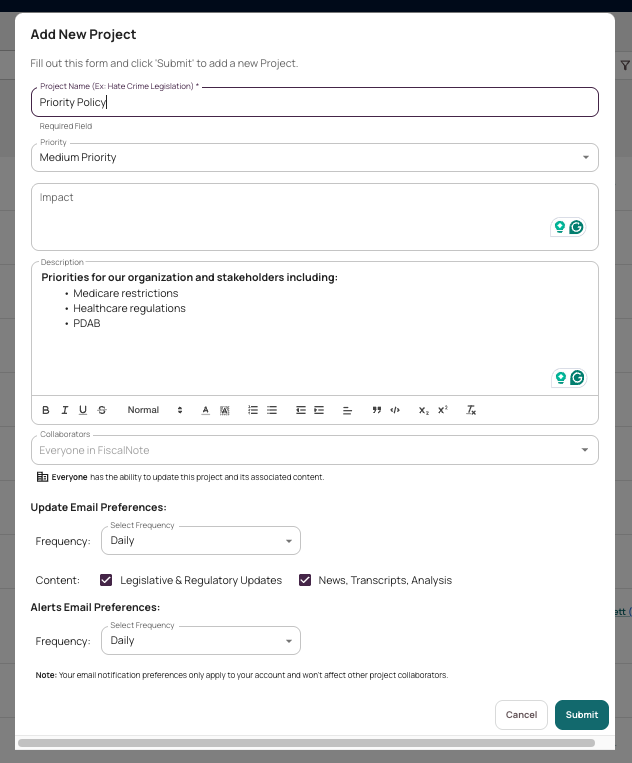Image resolution: width=632 pixels, height=763 pixels.
Task: Open the Normal text size dropdown
Action: 155,410
